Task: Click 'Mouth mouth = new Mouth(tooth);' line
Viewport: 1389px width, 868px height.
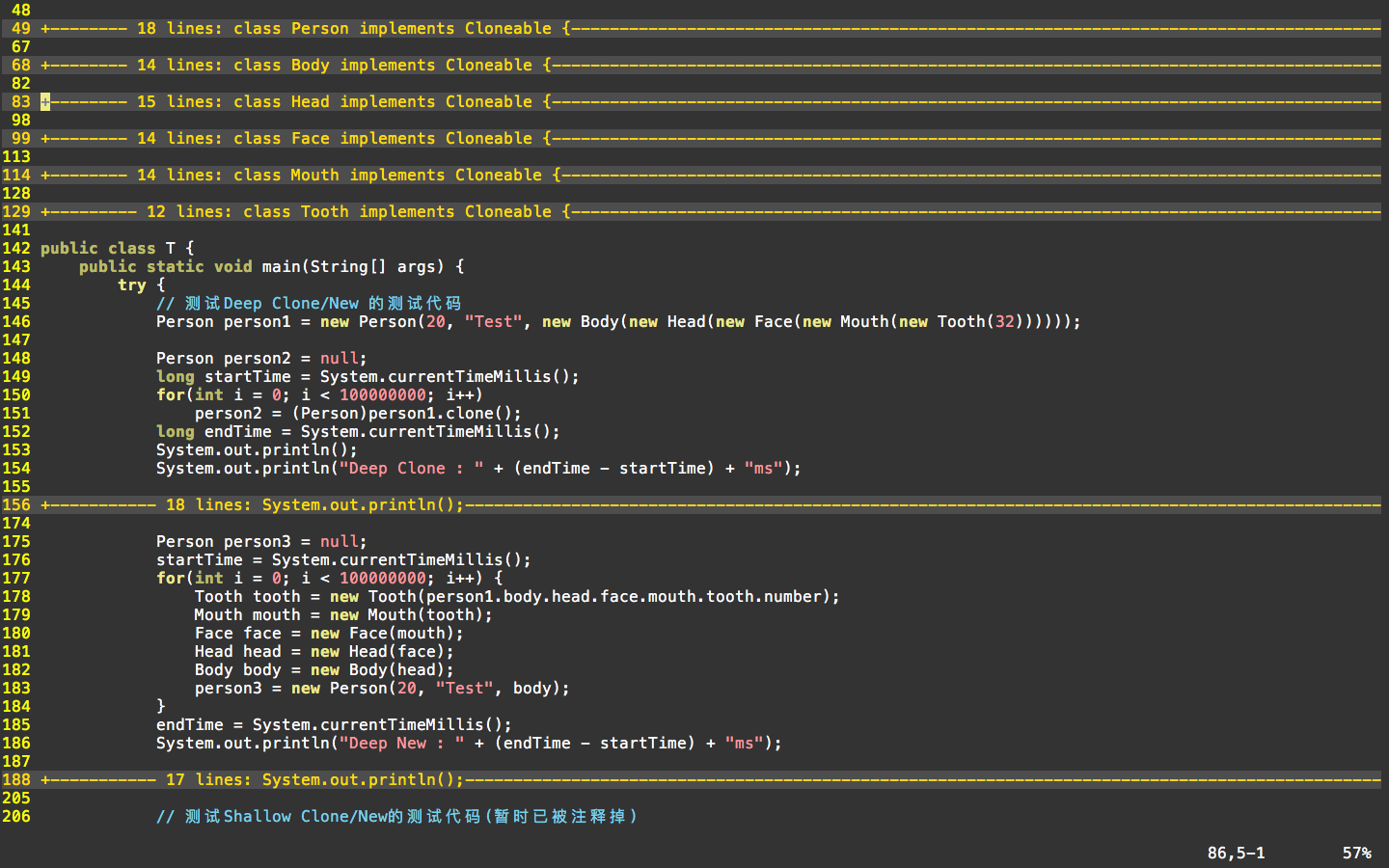Action: pyautogui.click(x=344, y=615)
